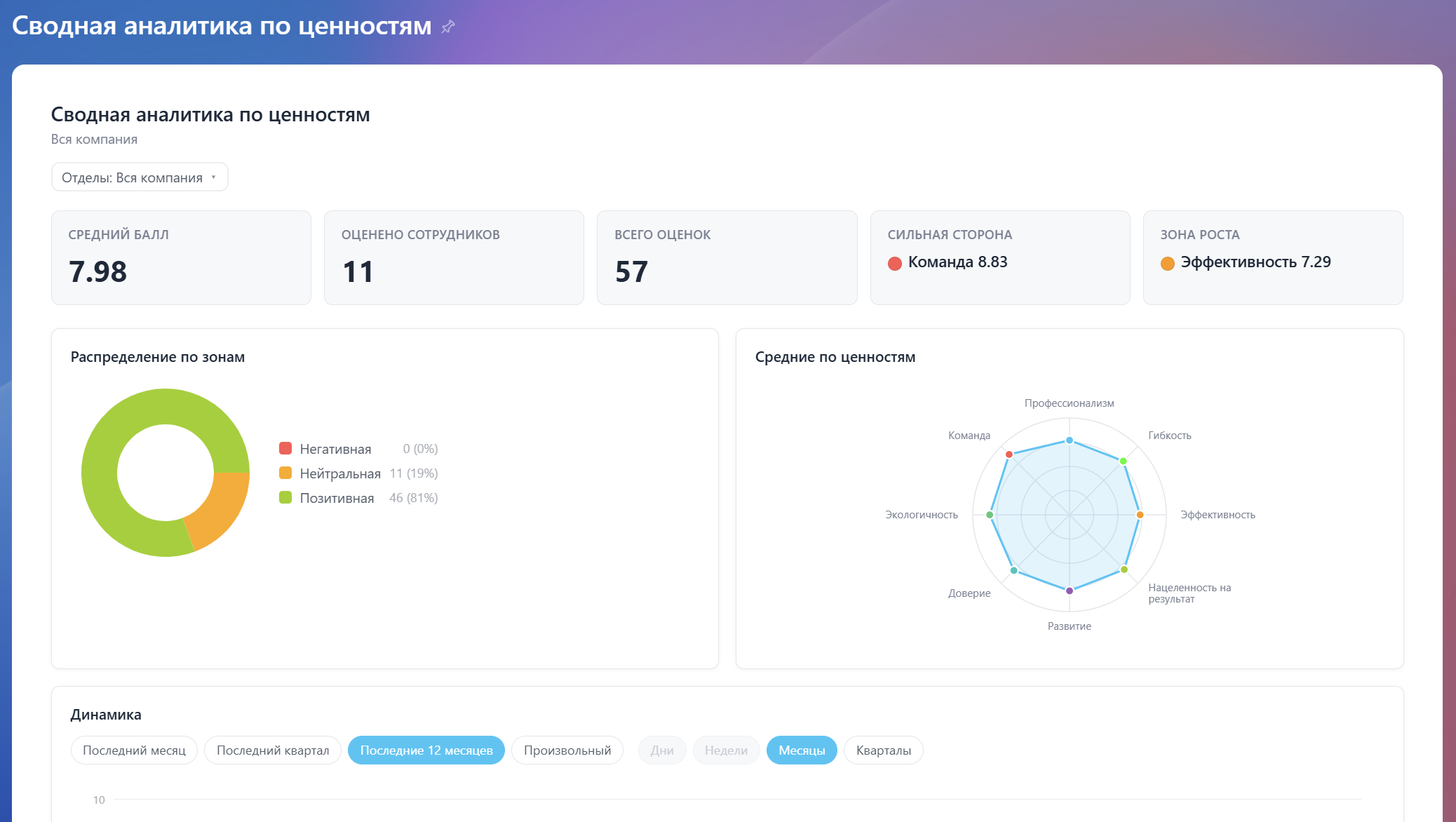Switch grouping to Месяцы
Viewport: 1456px width, 822px height.
[x=802, y=750]
